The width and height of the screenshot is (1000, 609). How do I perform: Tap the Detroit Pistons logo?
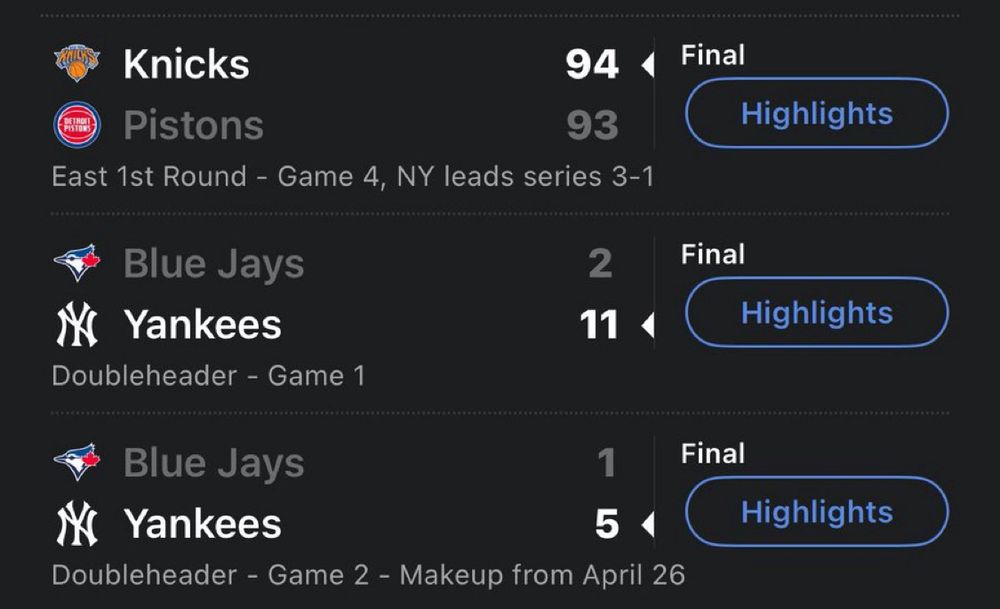[x=77, y=125]
